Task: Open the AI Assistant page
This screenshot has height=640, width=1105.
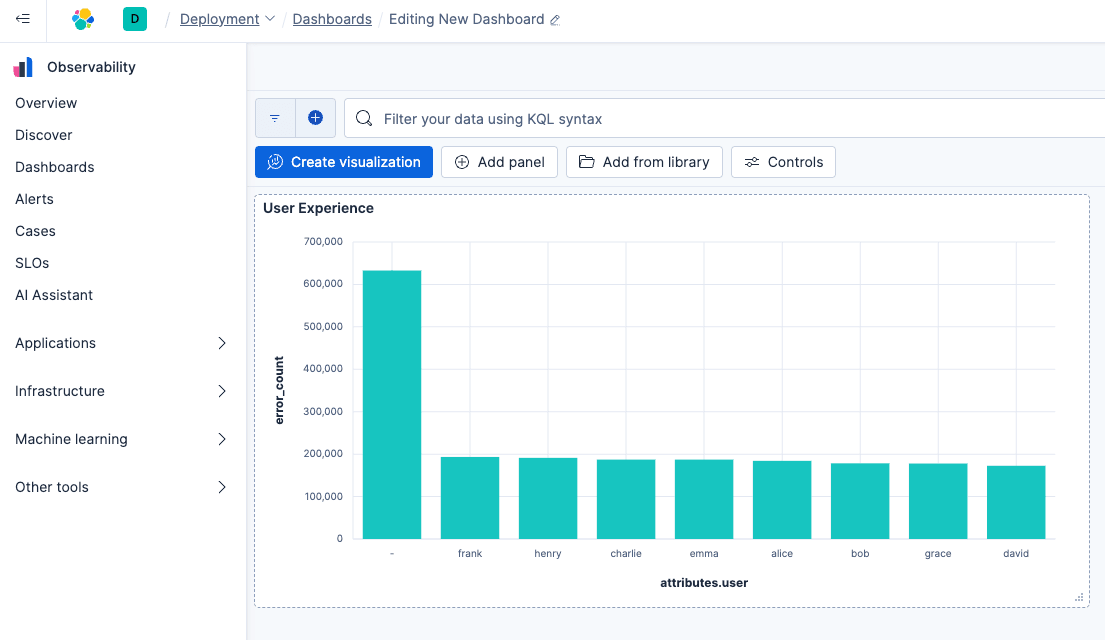Action: pos(54,295)
